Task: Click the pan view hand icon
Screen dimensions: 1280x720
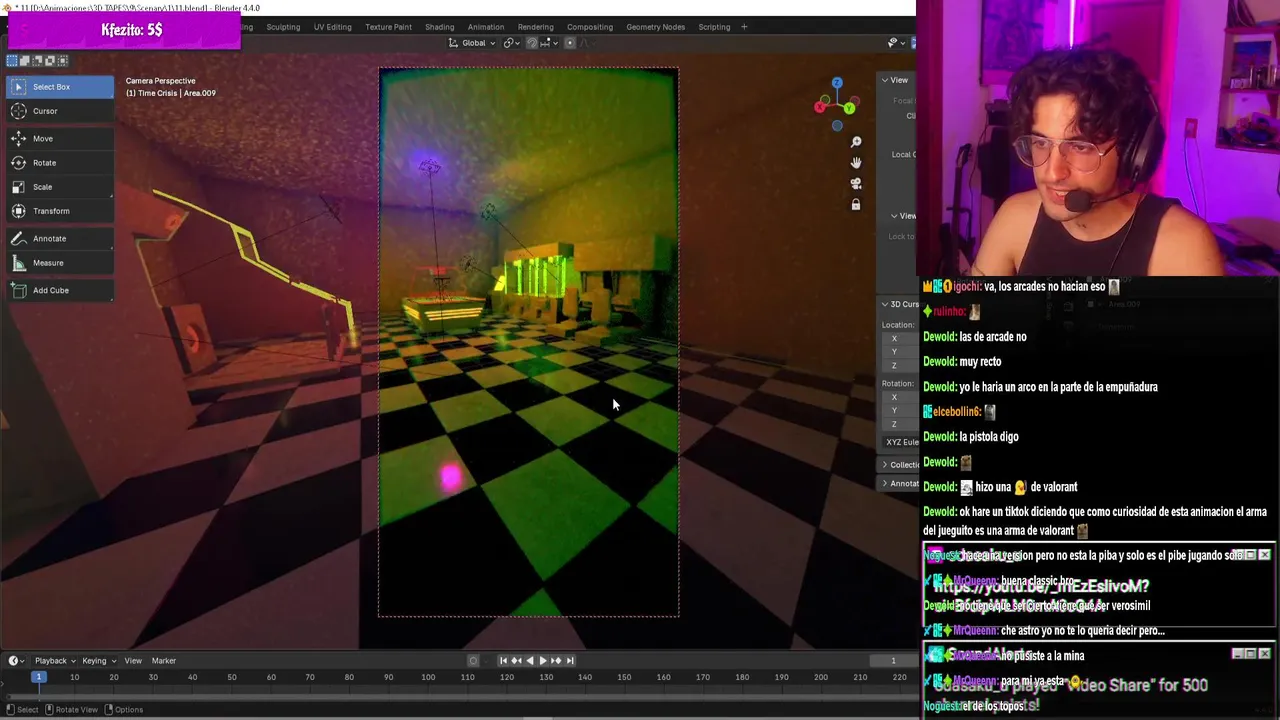Action: point(856,163)
